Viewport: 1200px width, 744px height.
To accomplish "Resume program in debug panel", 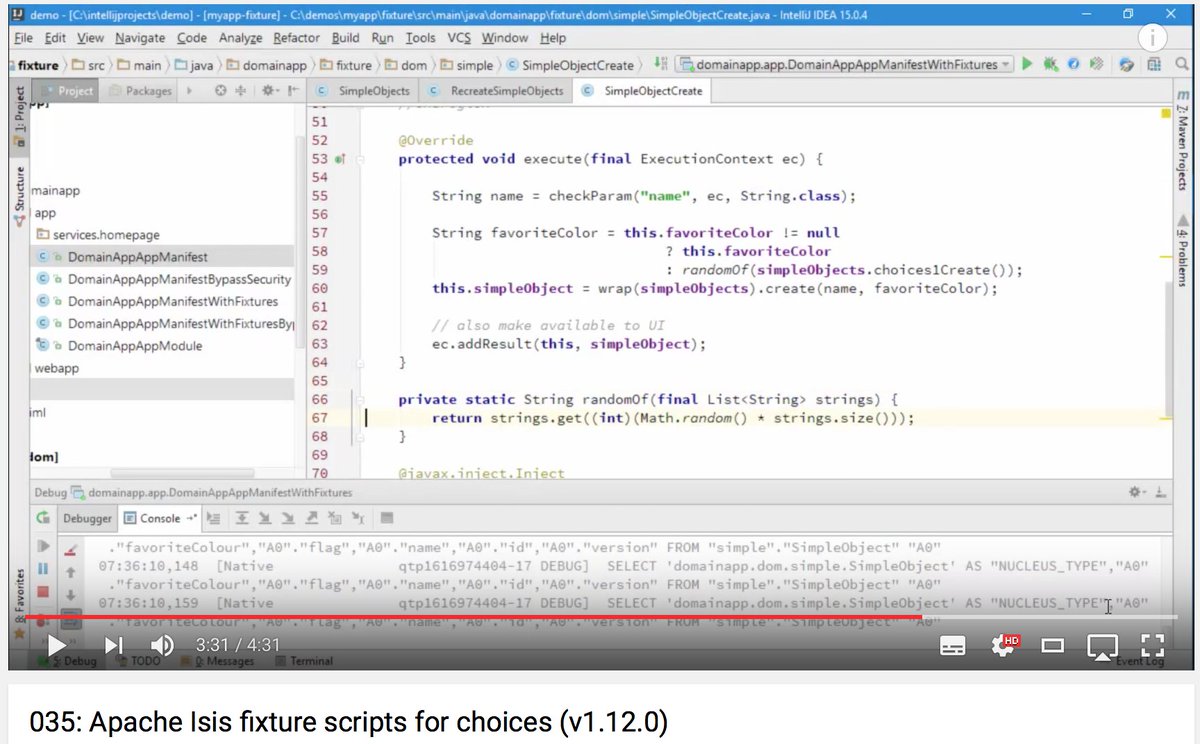I will (43, 546).
